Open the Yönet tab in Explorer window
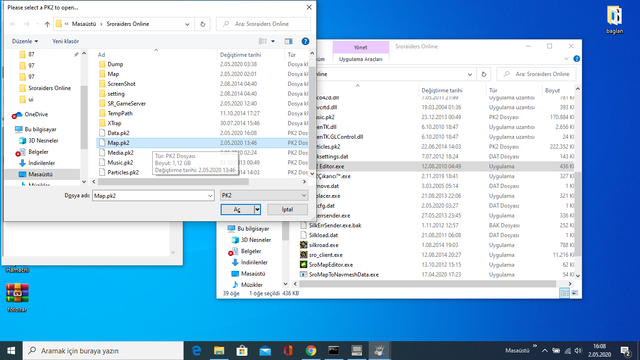This screenshot has height=360, width=640. 360,47
